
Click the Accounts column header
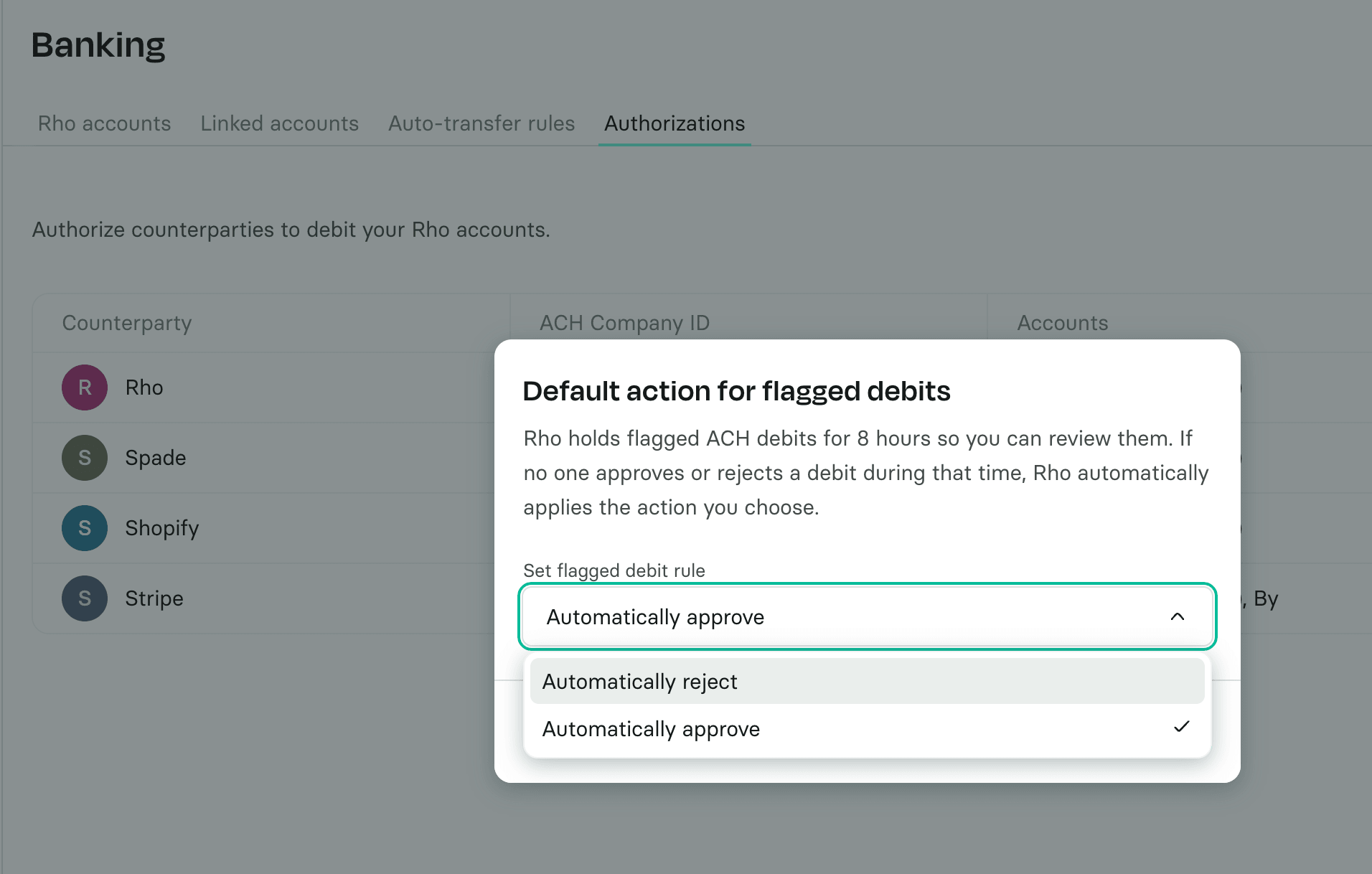tap(1063, 323)
